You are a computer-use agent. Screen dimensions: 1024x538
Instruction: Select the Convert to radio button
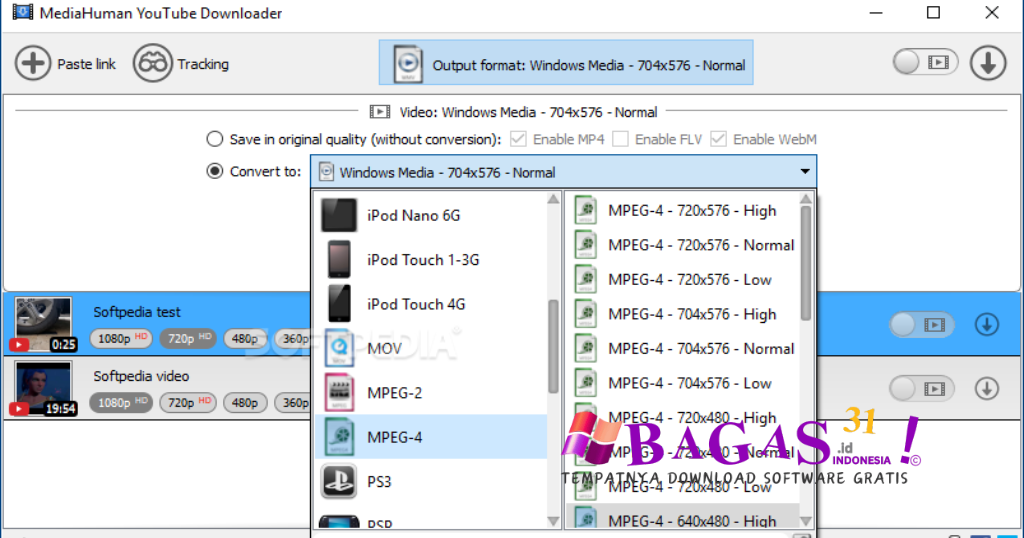(214, 172)
